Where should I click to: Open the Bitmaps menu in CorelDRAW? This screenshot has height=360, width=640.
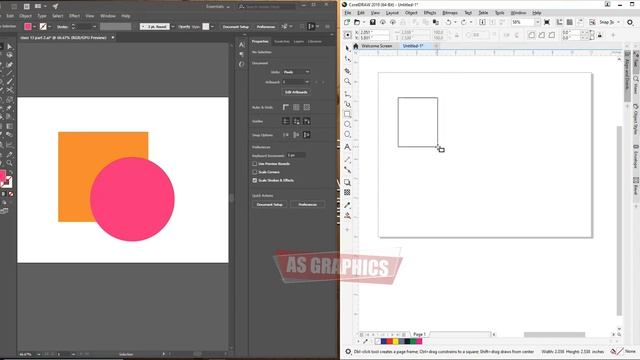450,13
